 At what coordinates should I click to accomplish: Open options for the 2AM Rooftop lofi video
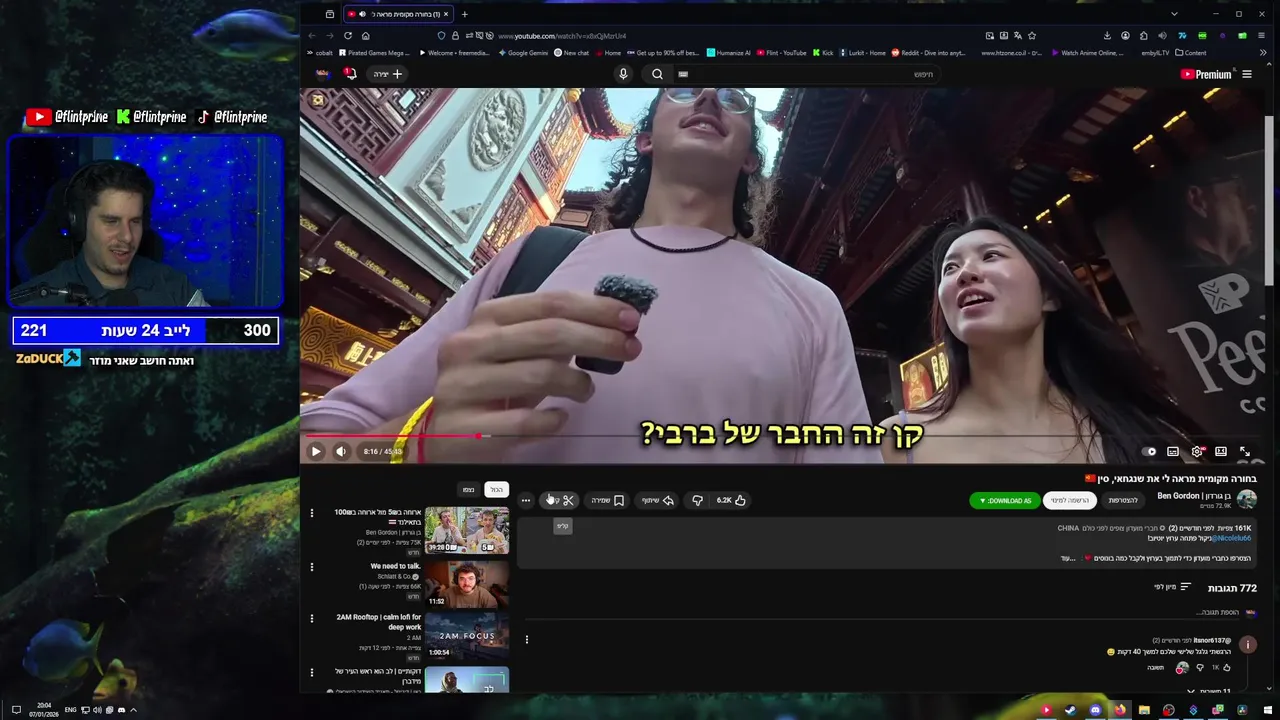click(x=312, y=619)
